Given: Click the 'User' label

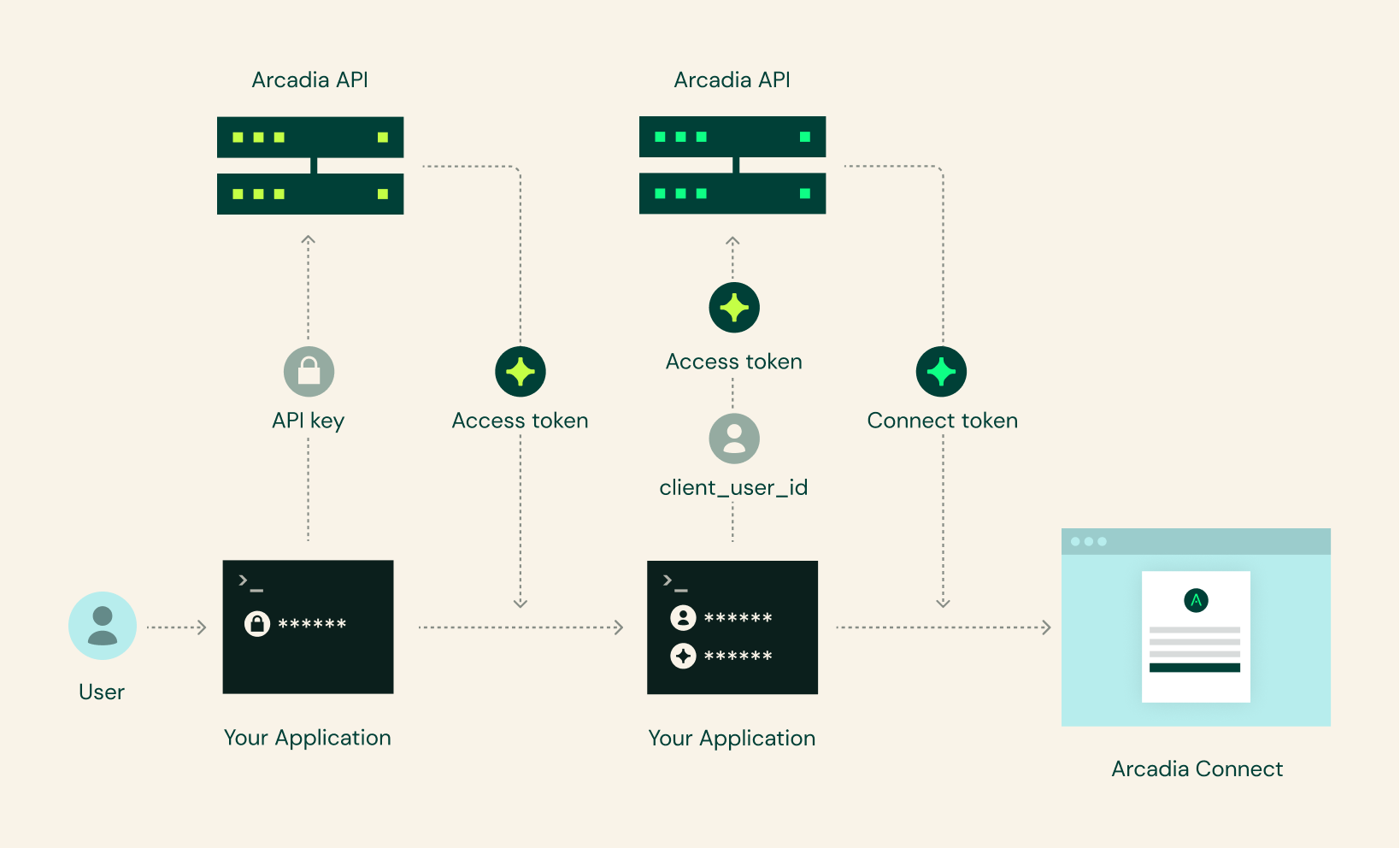Looking at the screenshot, I should tap(102, 692).
